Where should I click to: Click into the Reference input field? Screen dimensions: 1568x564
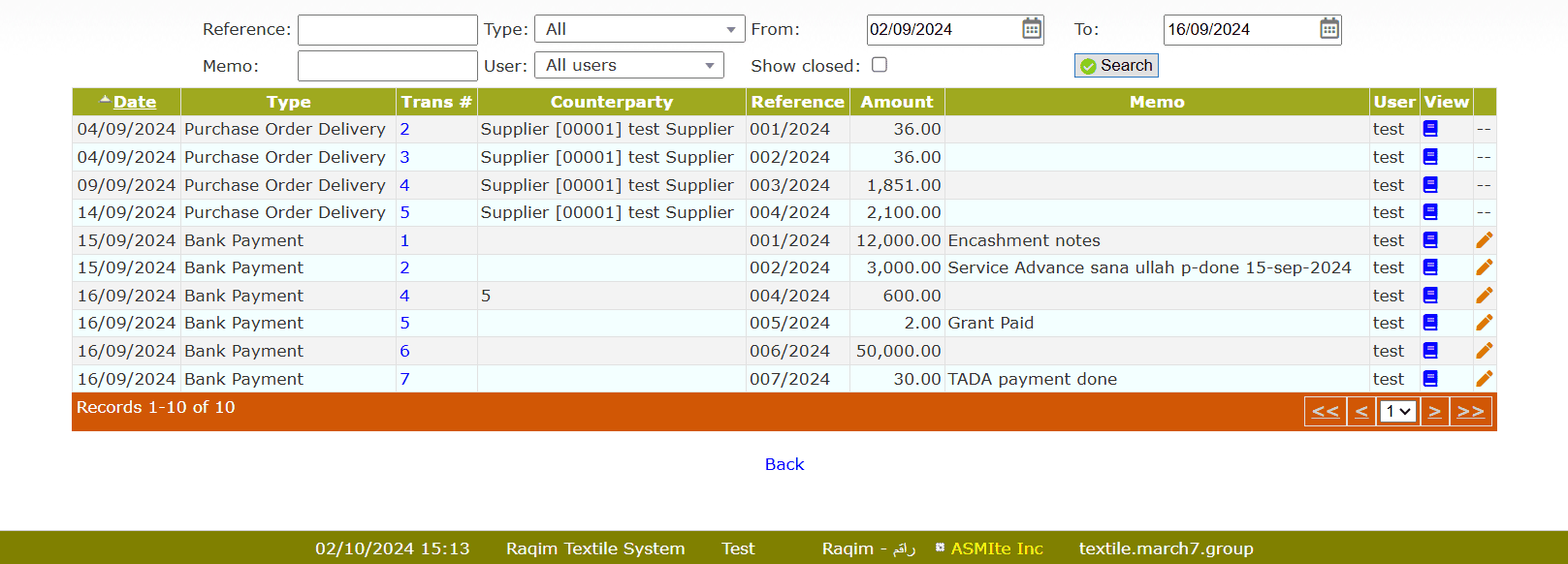tap(387, 30)
